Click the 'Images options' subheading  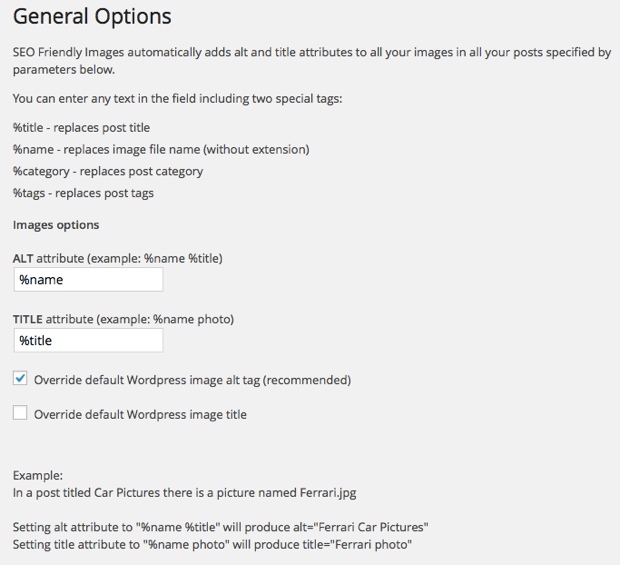[x=56, y=225]
